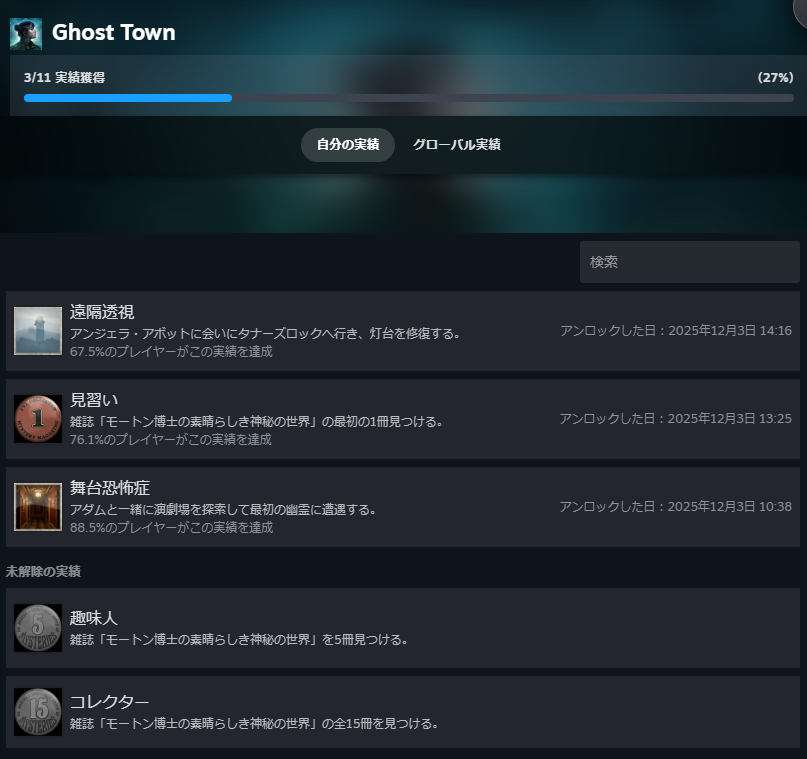Viewport: 807px width, 759px height.
Task: Click the 趣味人 number 5 badge icon
Action: [x=38, y=628]
